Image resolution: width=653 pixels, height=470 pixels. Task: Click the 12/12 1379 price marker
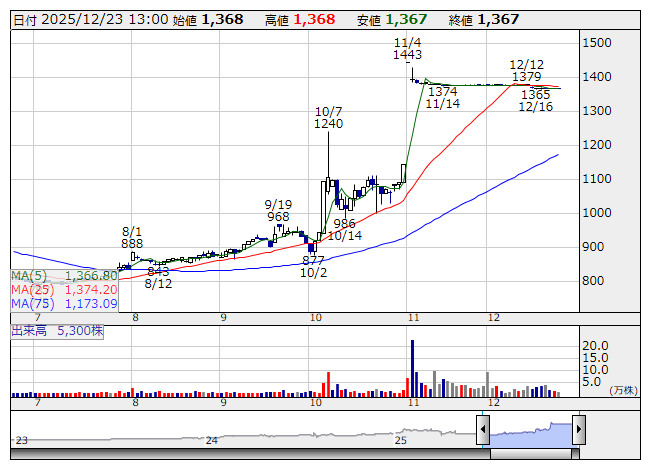[x=526, y=71]
